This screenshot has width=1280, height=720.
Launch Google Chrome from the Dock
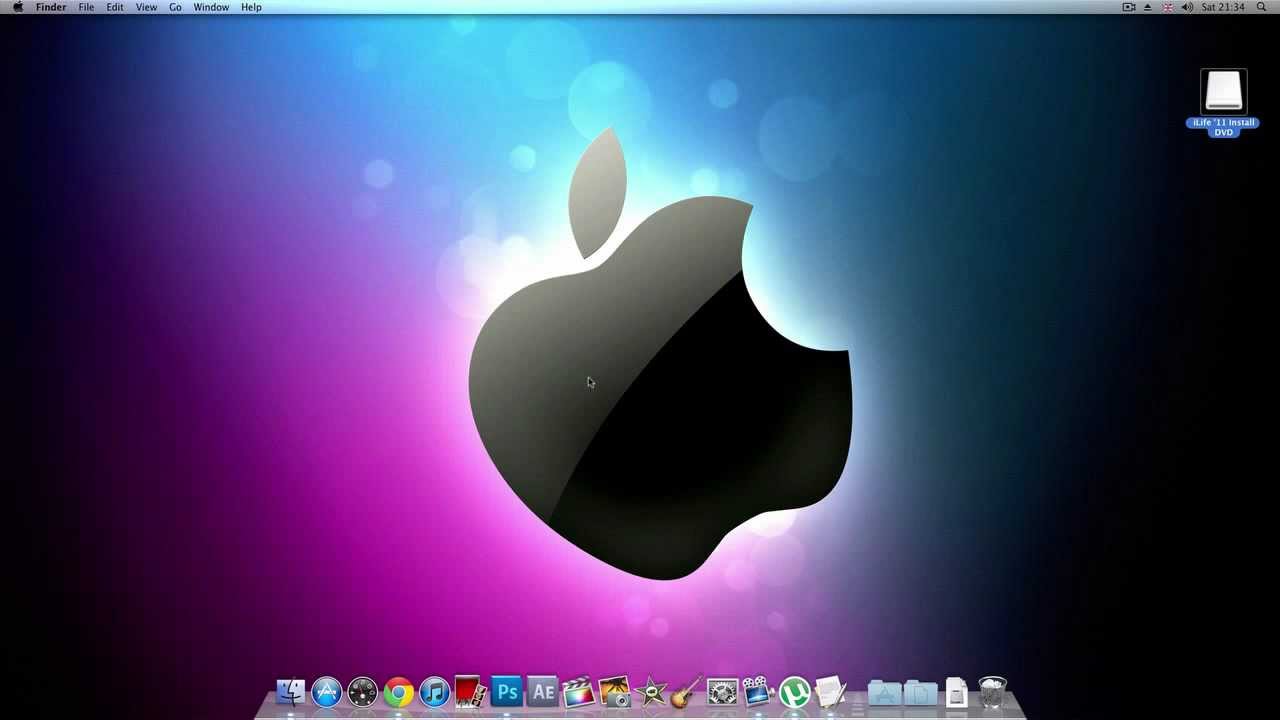pos(399,692)
